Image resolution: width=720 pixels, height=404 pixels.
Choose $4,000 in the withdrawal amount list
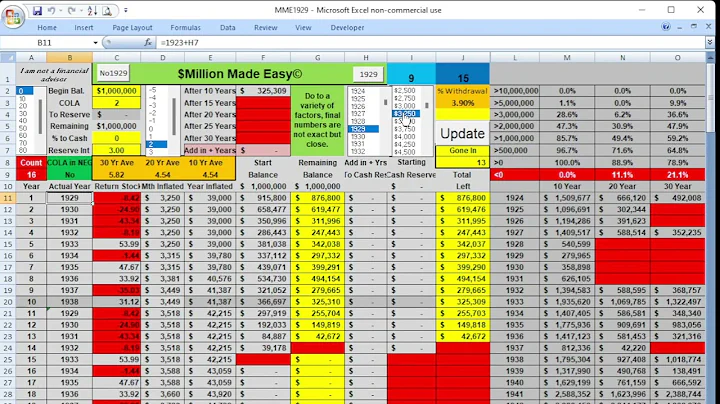(x=405, y=136)
